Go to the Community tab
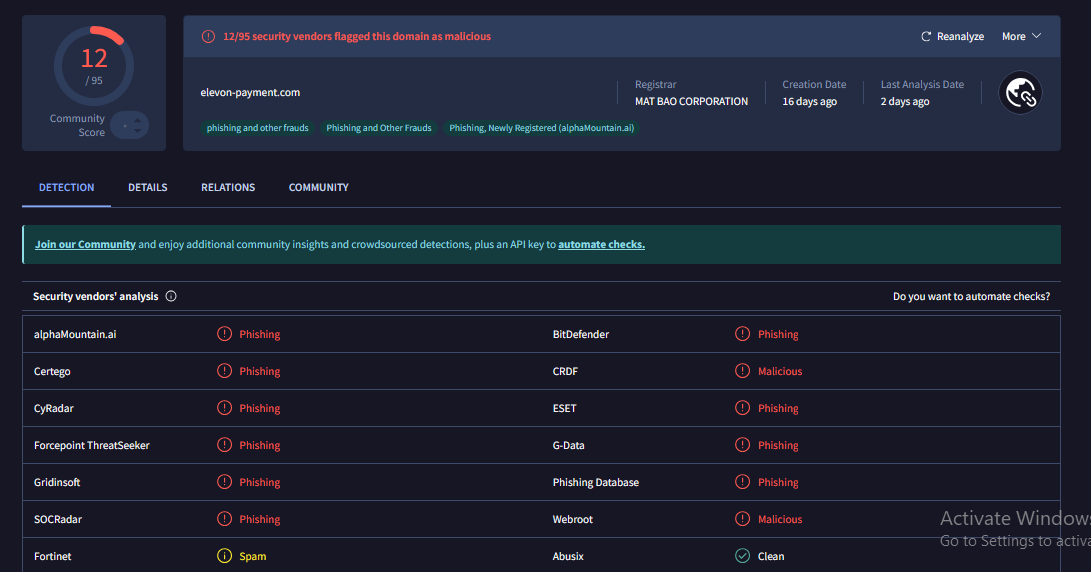 318,187
